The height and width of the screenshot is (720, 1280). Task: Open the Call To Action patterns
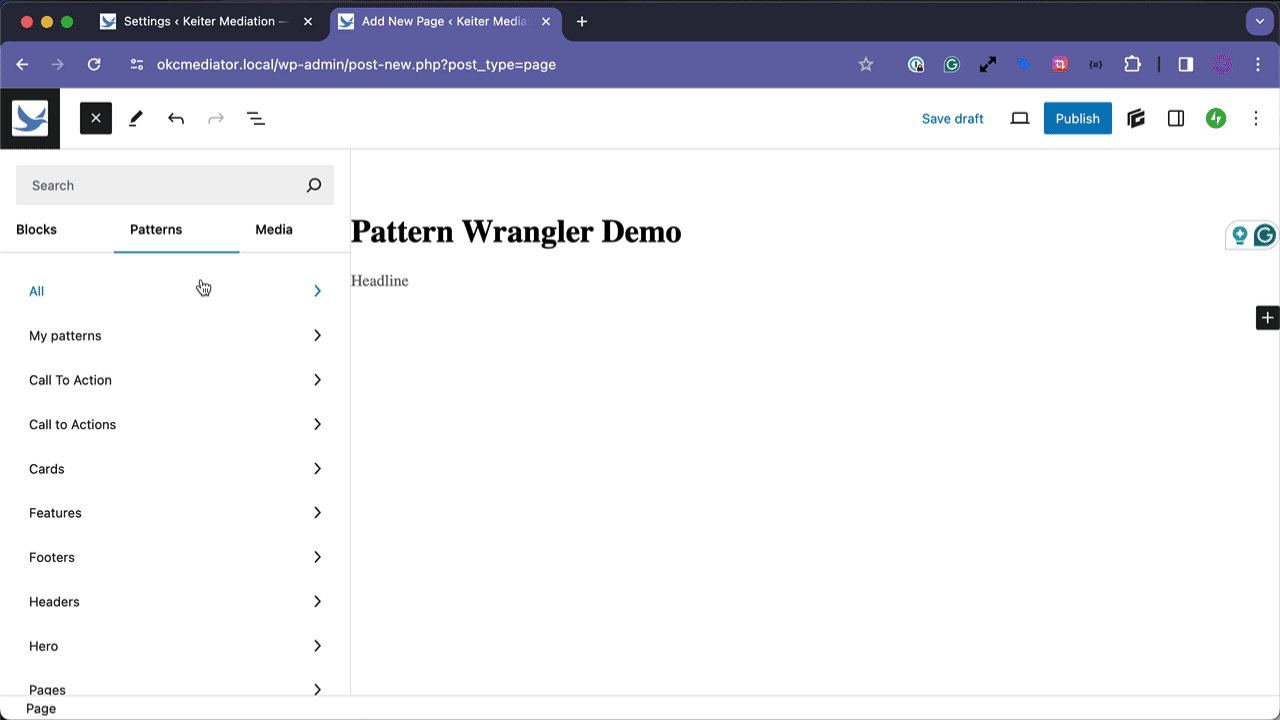pyautogui.click(x=175, y=380)
